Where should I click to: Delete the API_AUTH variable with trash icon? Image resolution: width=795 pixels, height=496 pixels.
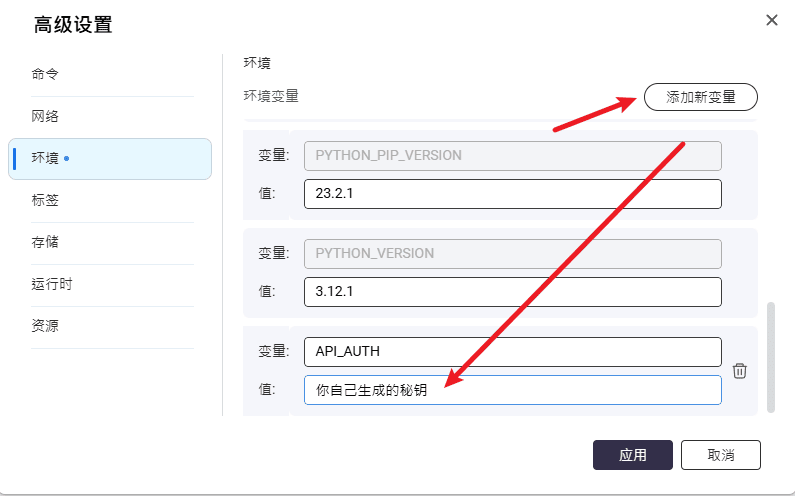pyautogui.click(x=740, y=371)
